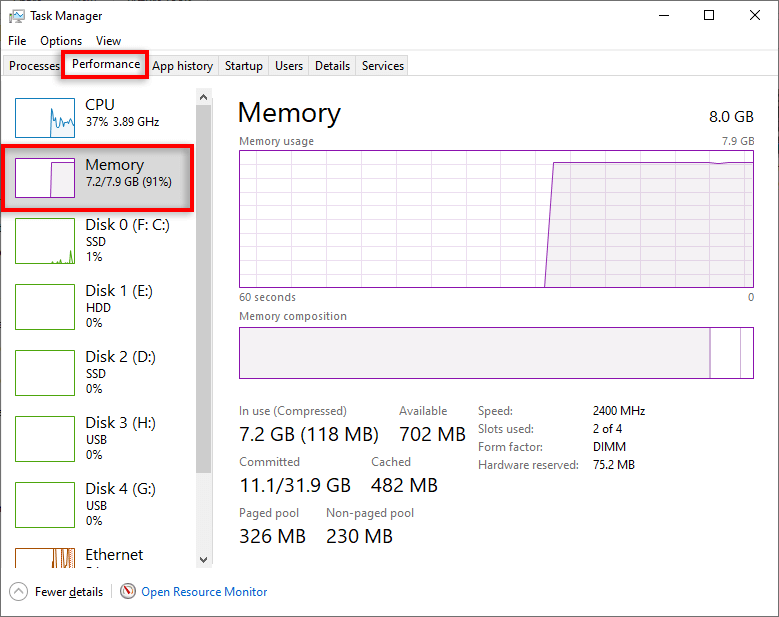Go to the Startup tab

click(244, 66)
